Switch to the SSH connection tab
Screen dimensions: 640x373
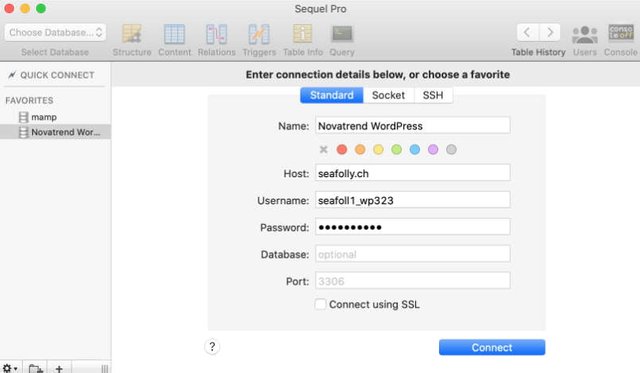pyautogui.click(x=433, y=95)
